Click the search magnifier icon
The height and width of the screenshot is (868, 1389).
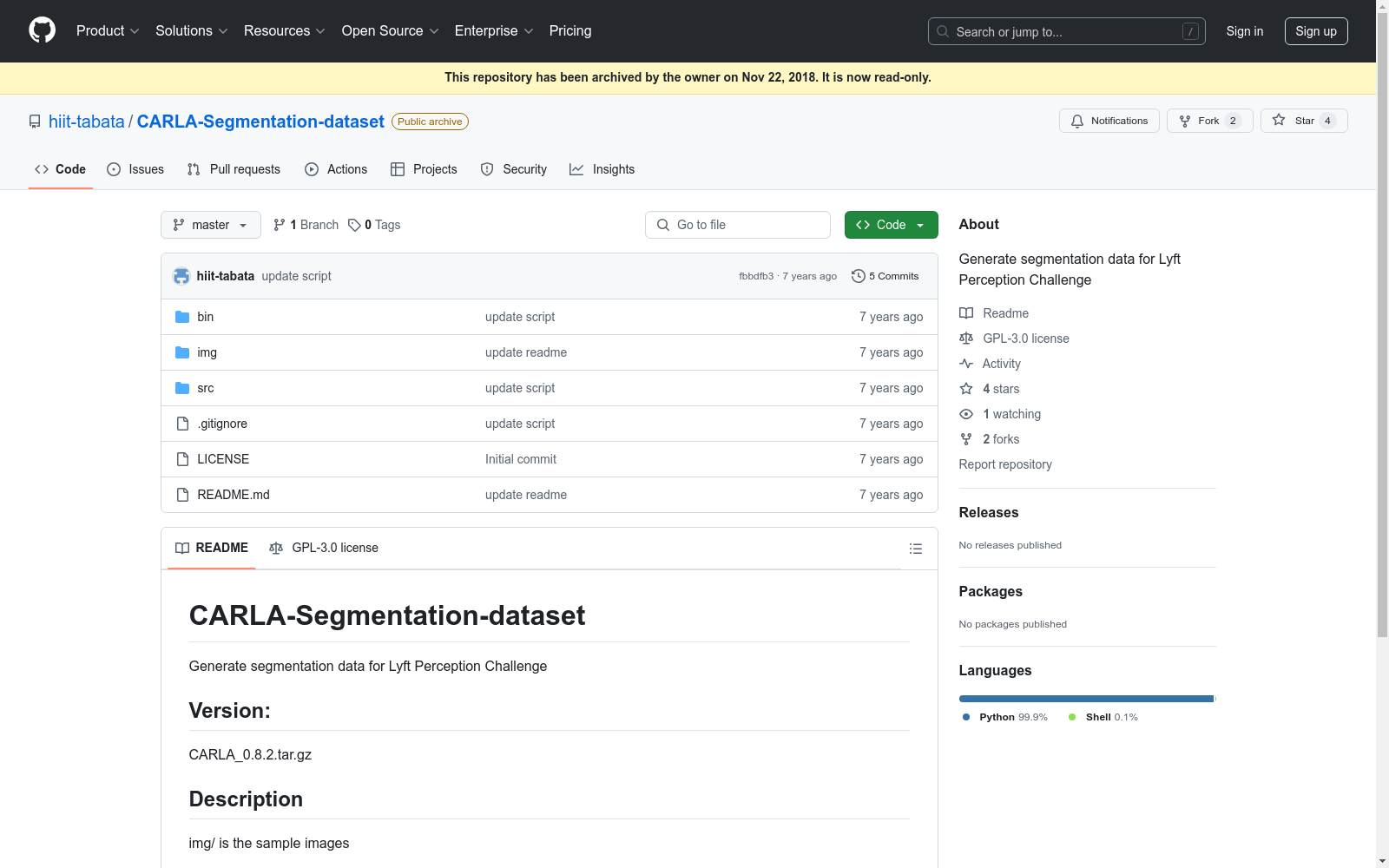pos(943,31)
